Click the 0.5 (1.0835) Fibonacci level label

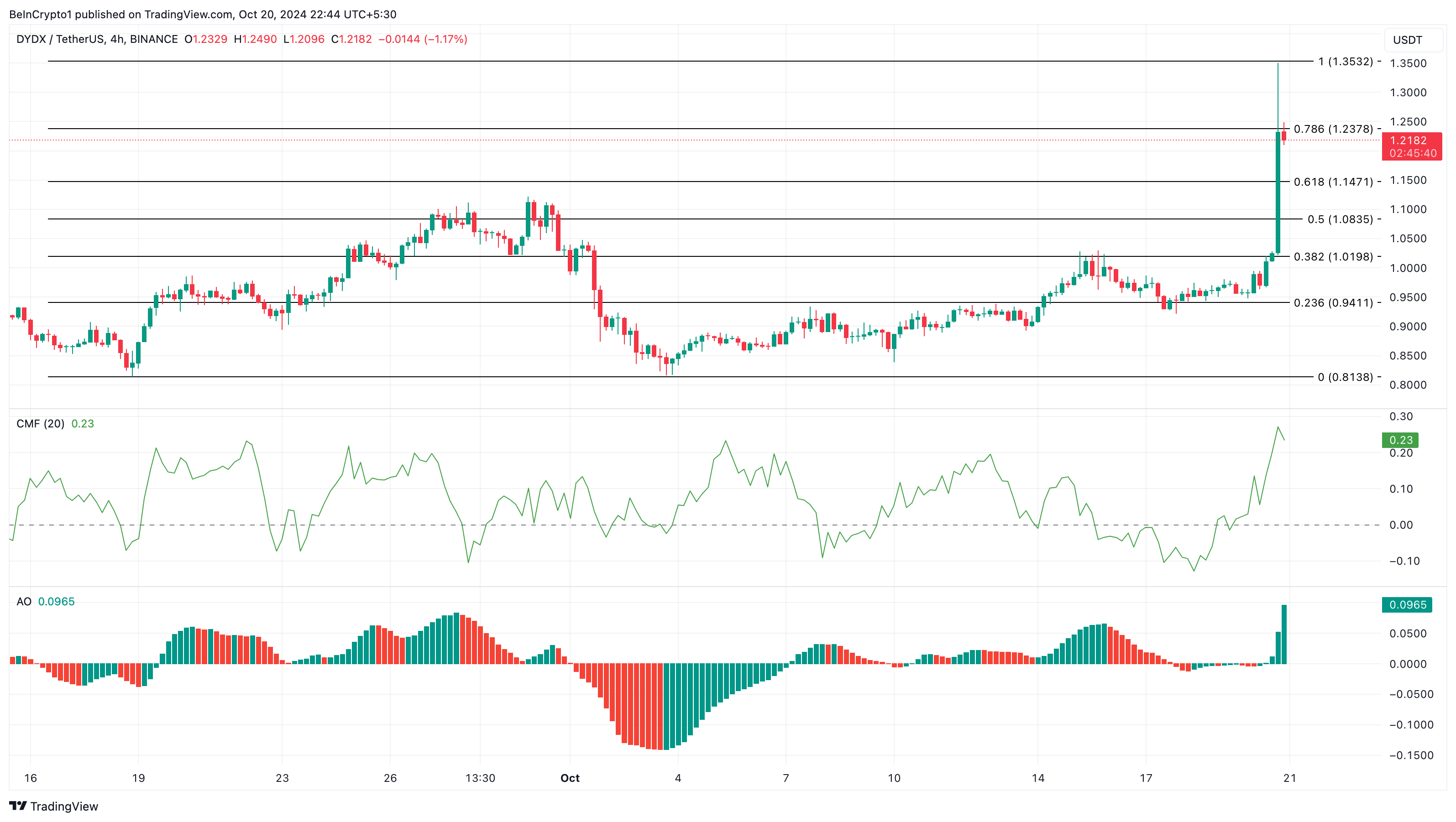(x=1340, y=219)
